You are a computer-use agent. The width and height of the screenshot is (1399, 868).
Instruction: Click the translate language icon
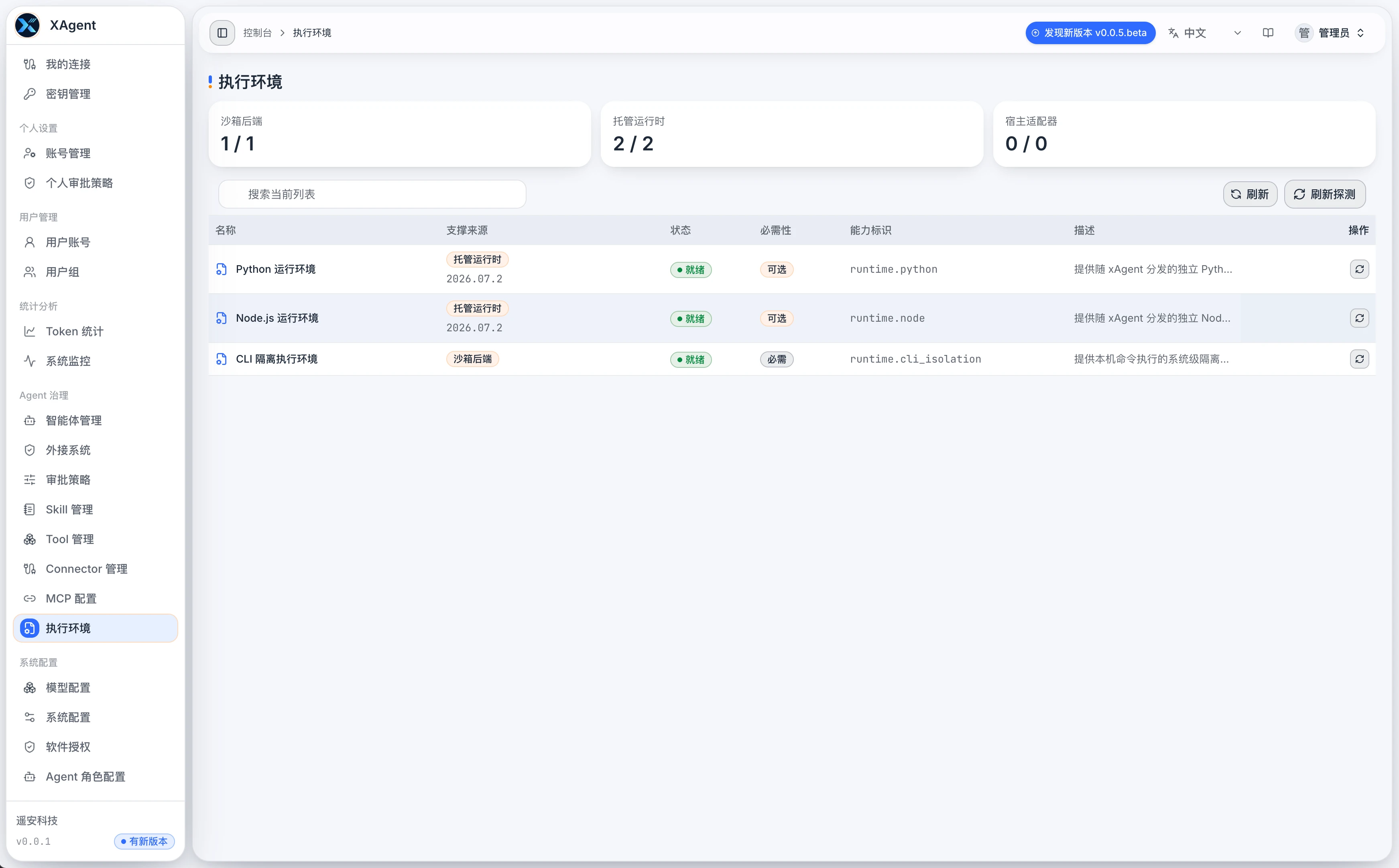click(1173, 33)
